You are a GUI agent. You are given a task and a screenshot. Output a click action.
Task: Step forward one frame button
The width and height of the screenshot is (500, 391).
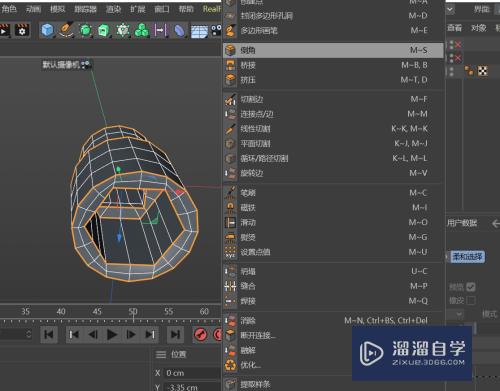pos(131,334)
